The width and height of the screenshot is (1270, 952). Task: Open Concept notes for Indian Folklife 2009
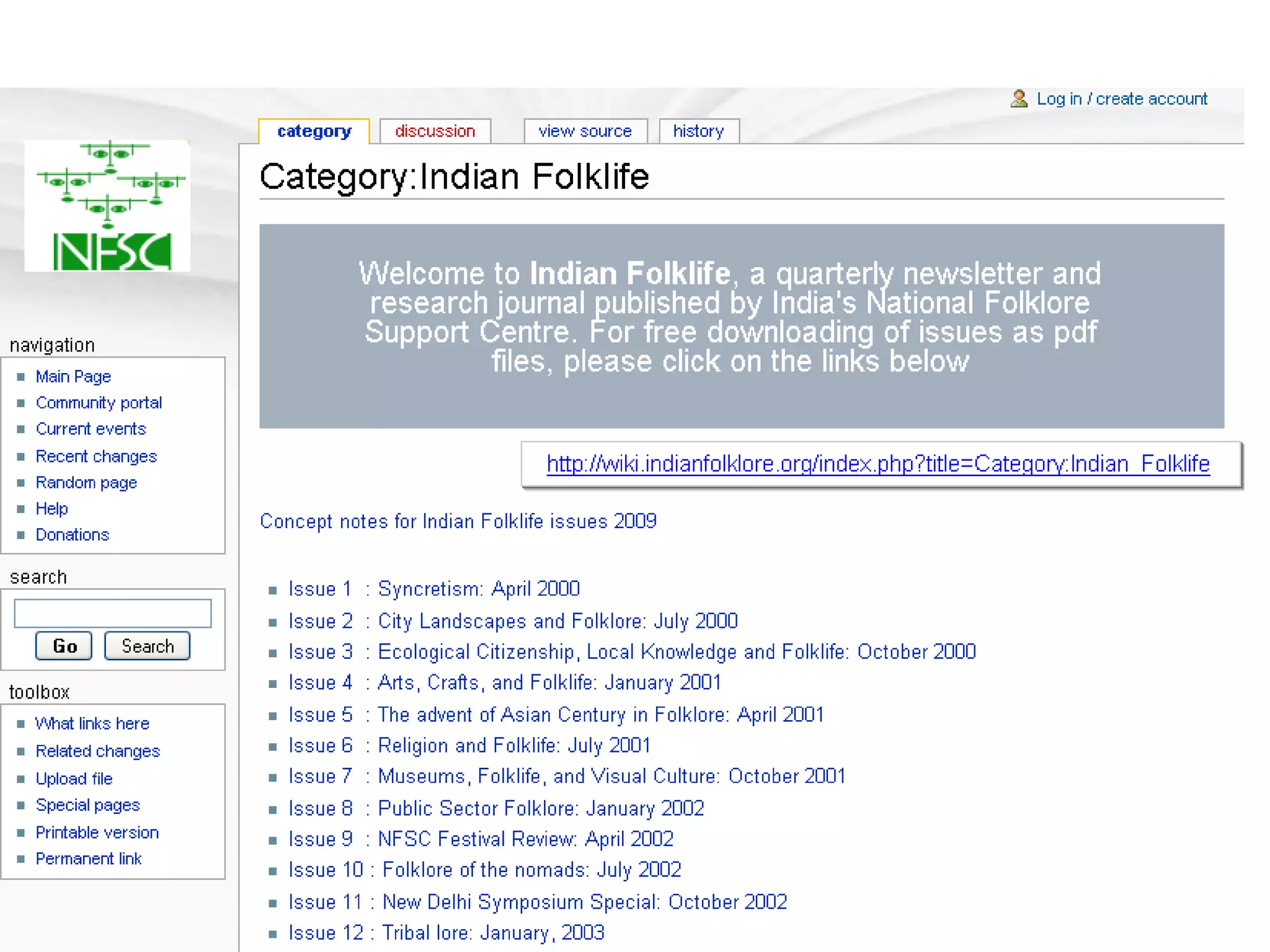(458, 521)
